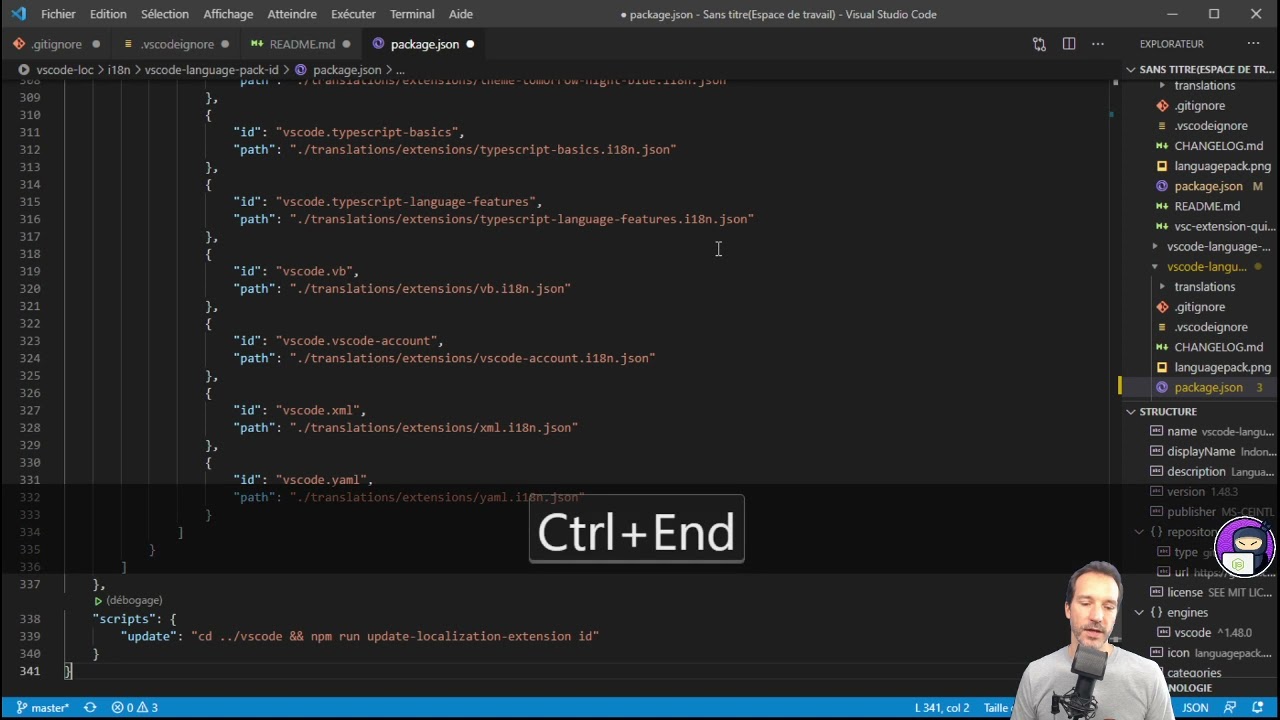Viewport: 1280px width, 720px height.
Task: Open the Fichier menu
Action: 58,14
